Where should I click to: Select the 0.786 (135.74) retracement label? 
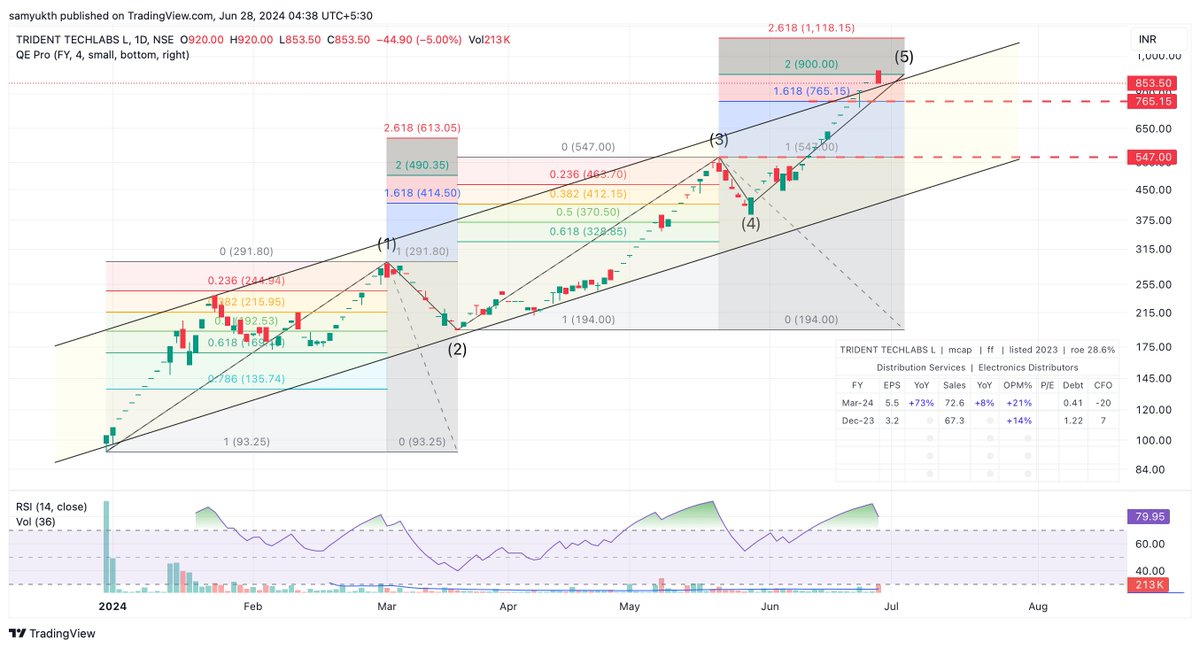click(246, 379)
